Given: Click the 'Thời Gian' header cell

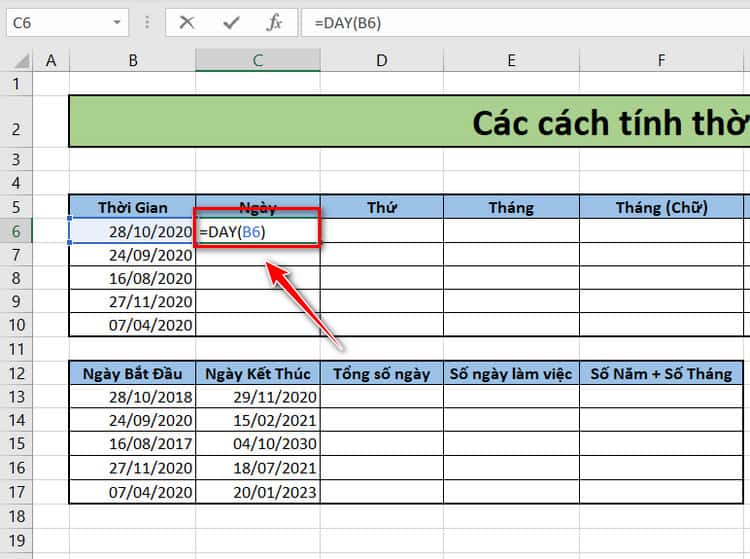Looking at the screenshot, I should (132, 208).
